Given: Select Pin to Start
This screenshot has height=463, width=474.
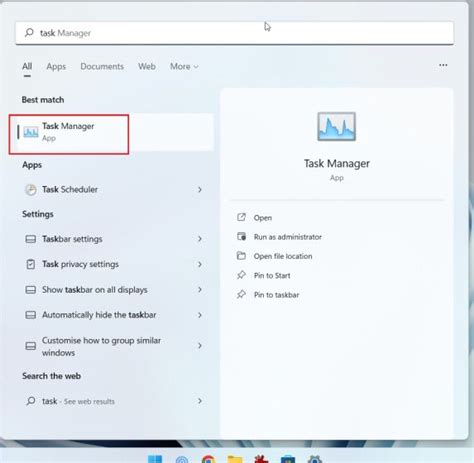Looking at the screenshot, I should pyautogui.click(x=272, y=276).
